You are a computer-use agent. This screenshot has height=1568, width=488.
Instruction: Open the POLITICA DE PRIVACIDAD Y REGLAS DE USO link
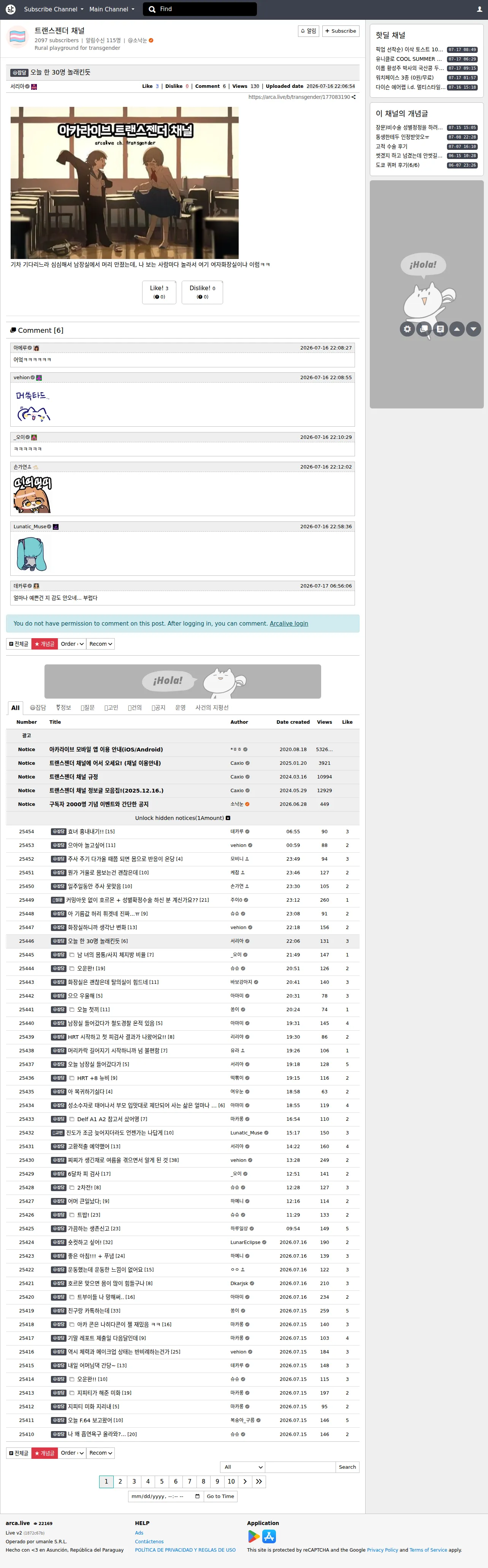(185, 1551)
